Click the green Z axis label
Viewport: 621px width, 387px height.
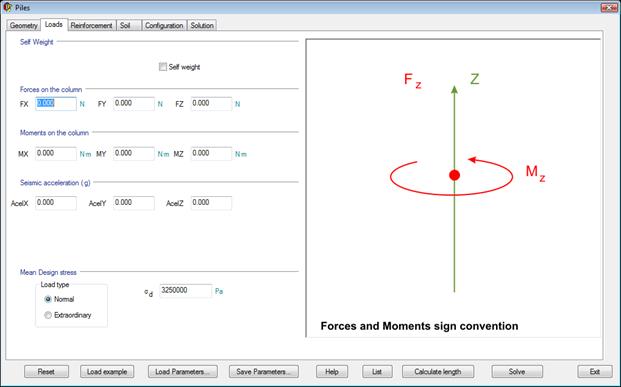point(475,79)
